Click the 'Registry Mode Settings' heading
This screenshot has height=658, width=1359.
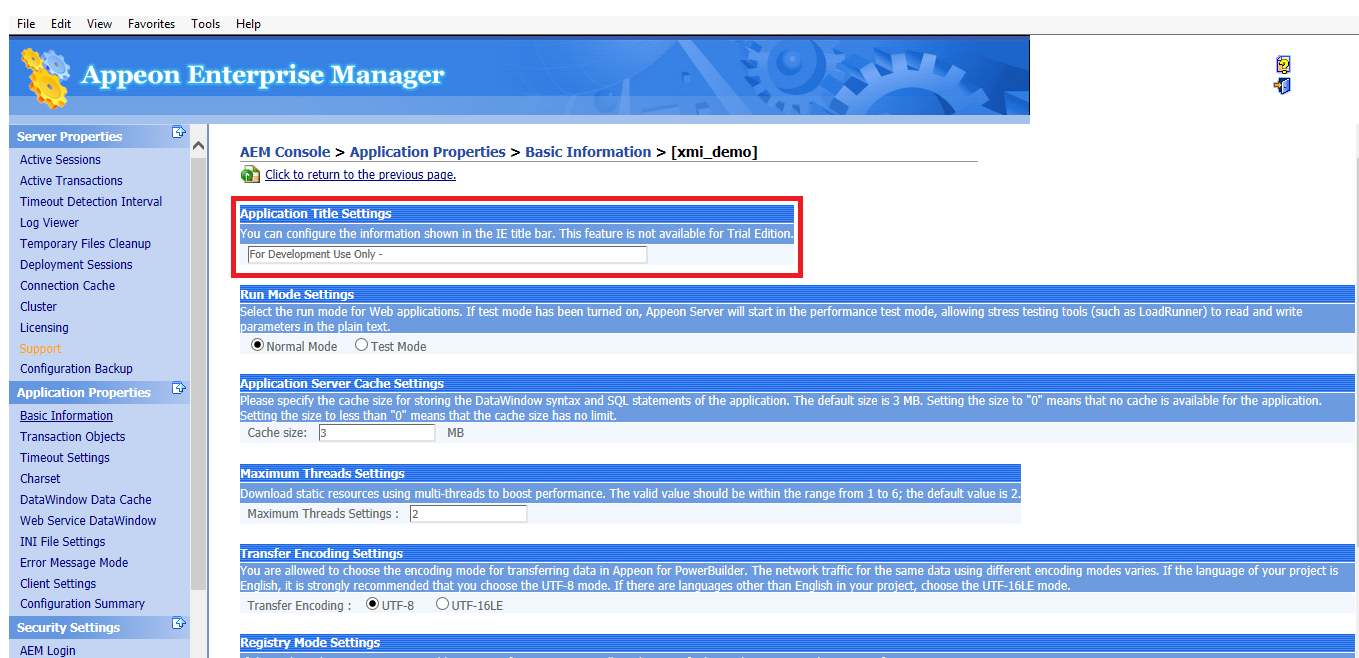click(310, 643)
